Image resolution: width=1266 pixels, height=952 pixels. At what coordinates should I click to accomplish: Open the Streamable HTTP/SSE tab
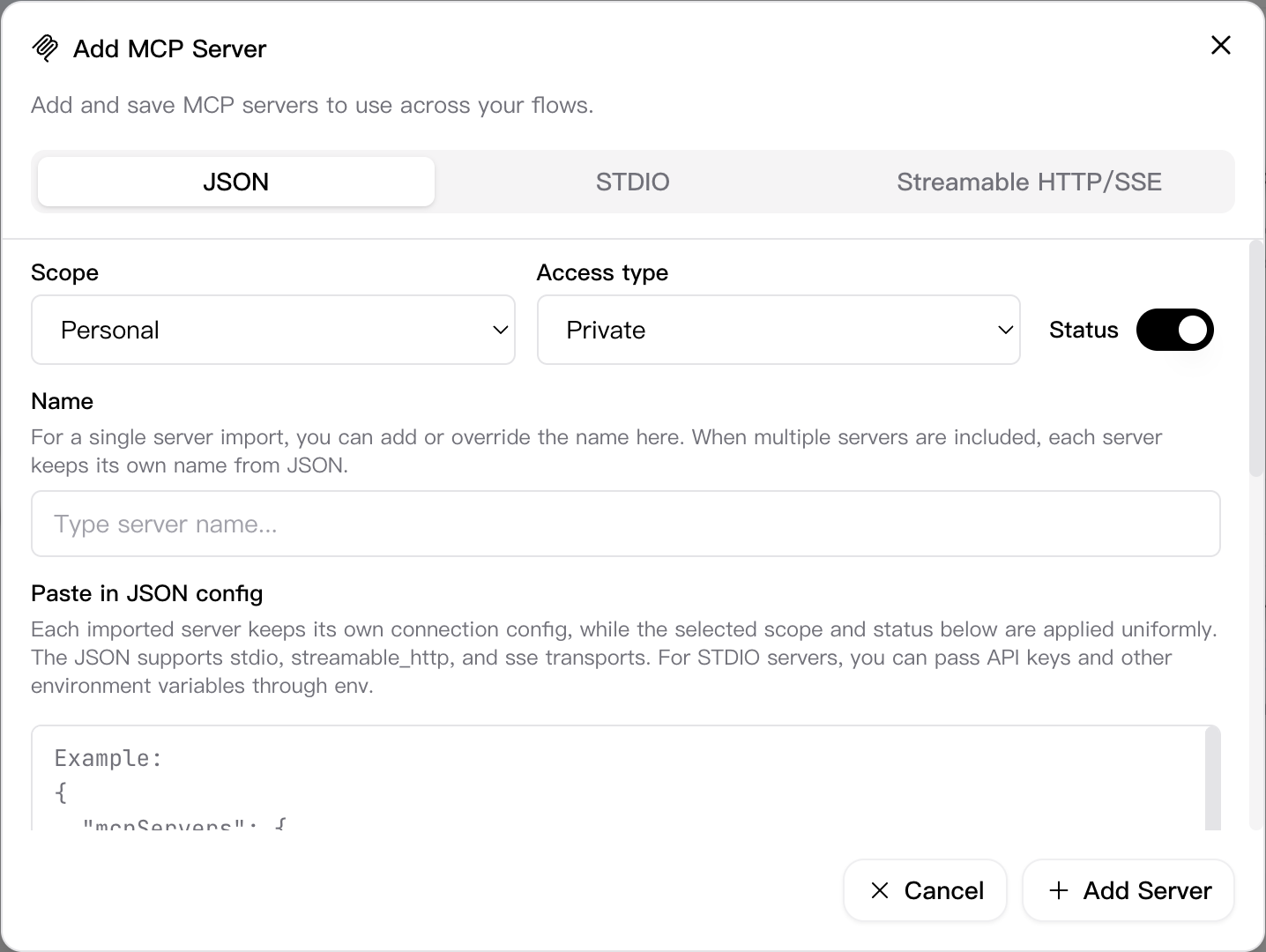[1029, 182]
